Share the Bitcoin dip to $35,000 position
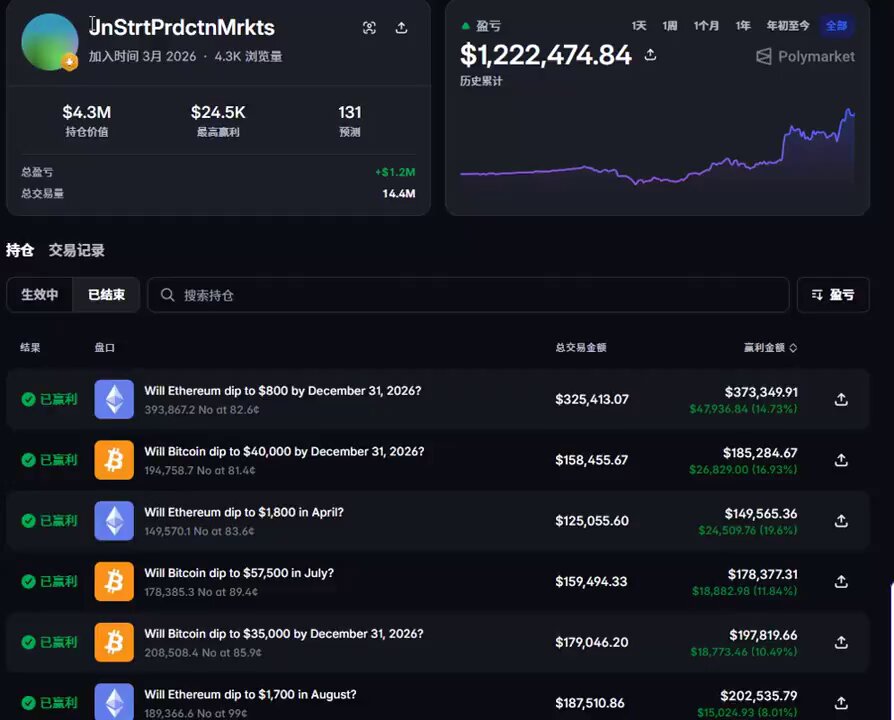 (841, 642)
